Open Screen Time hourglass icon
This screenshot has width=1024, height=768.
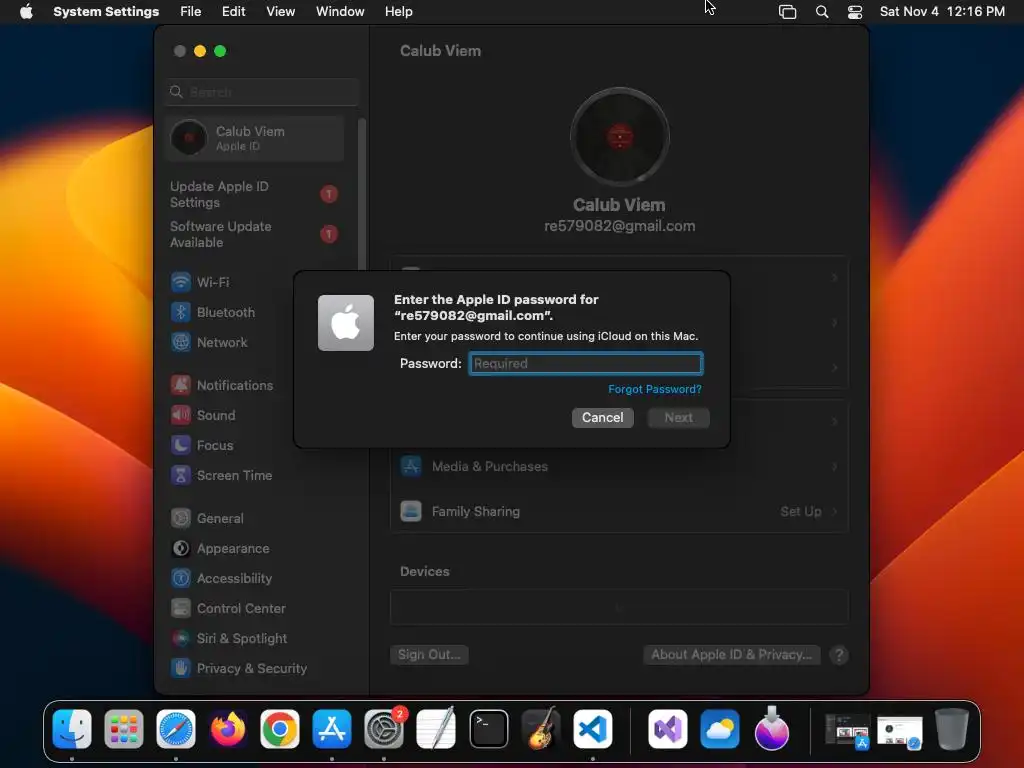tap(181, 475)
